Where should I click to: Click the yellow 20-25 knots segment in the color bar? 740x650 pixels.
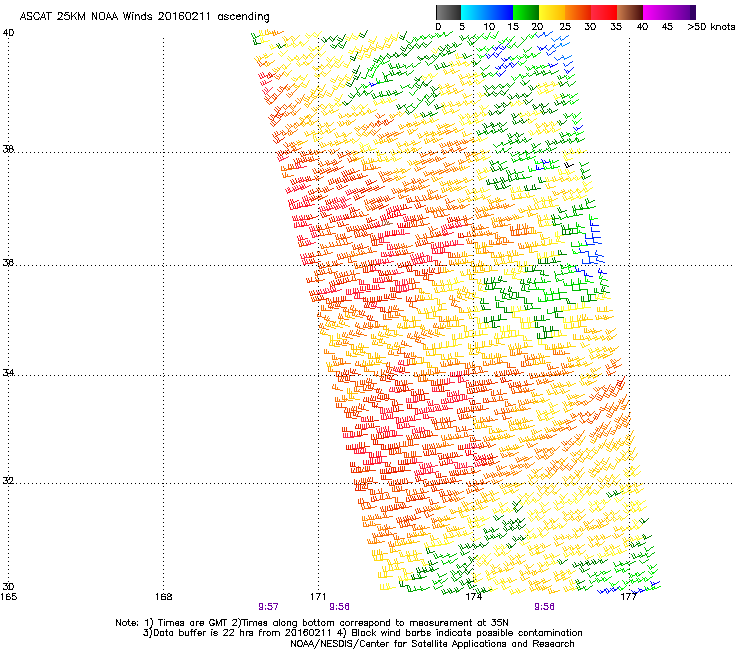point(552,12)
